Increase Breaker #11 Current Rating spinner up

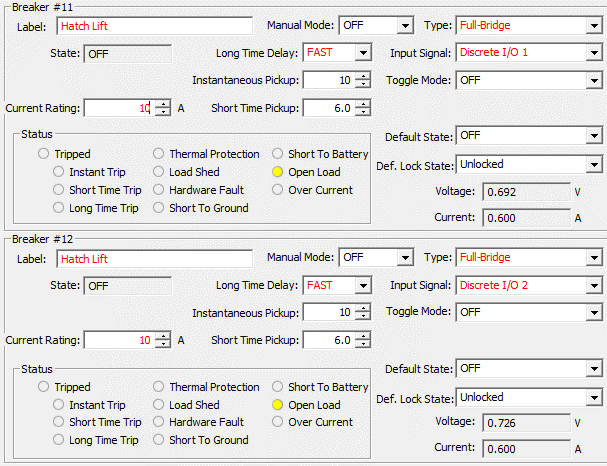coord(163,103)
